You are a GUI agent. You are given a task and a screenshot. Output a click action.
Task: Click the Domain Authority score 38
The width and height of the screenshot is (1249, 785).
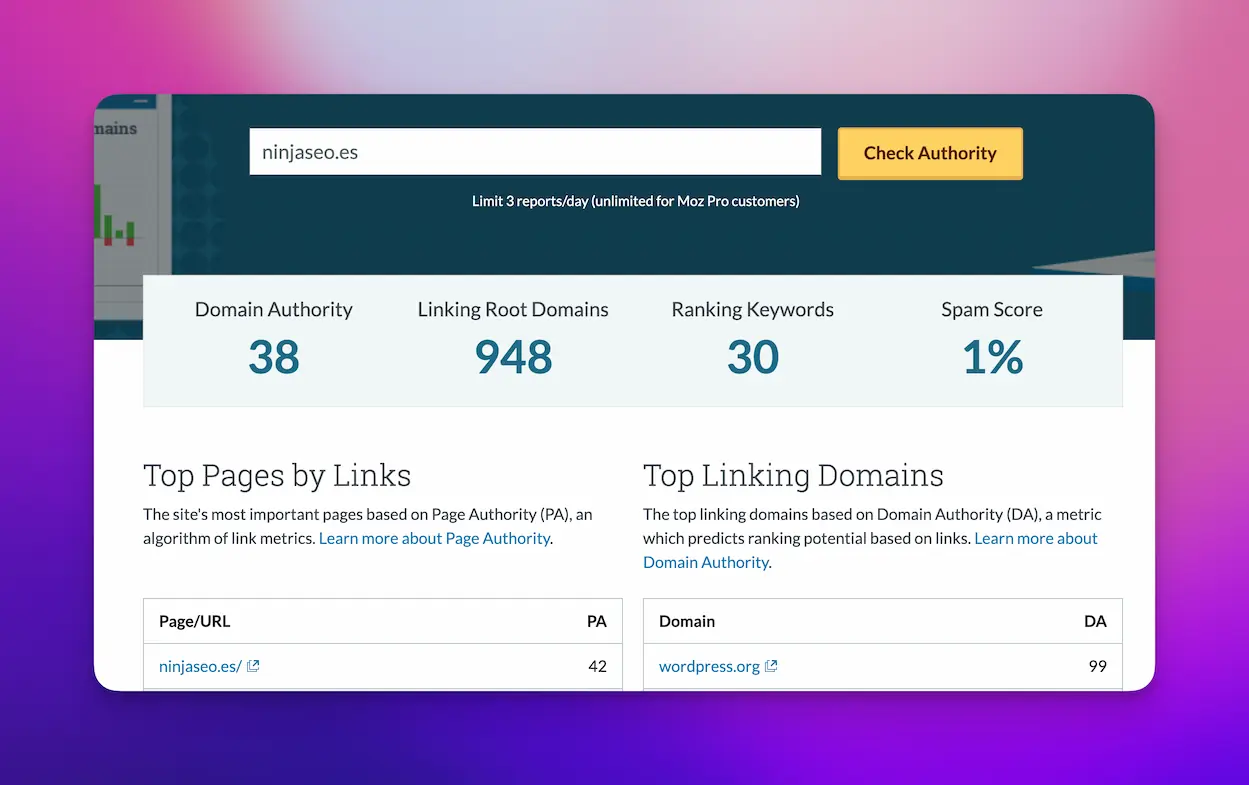[273, 358]
